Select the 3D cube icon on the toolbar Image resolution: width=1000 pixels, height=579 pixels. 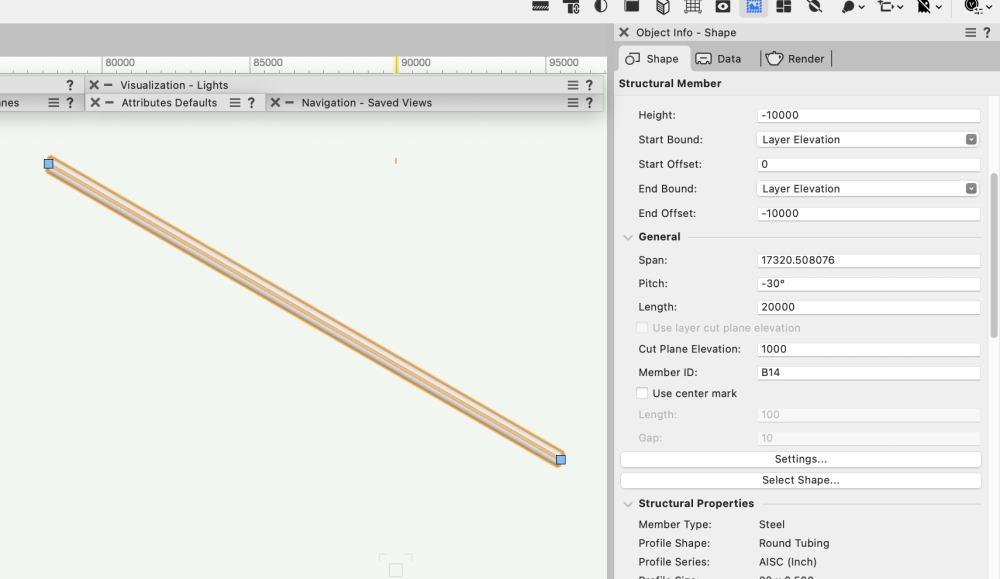pos(660,7)
